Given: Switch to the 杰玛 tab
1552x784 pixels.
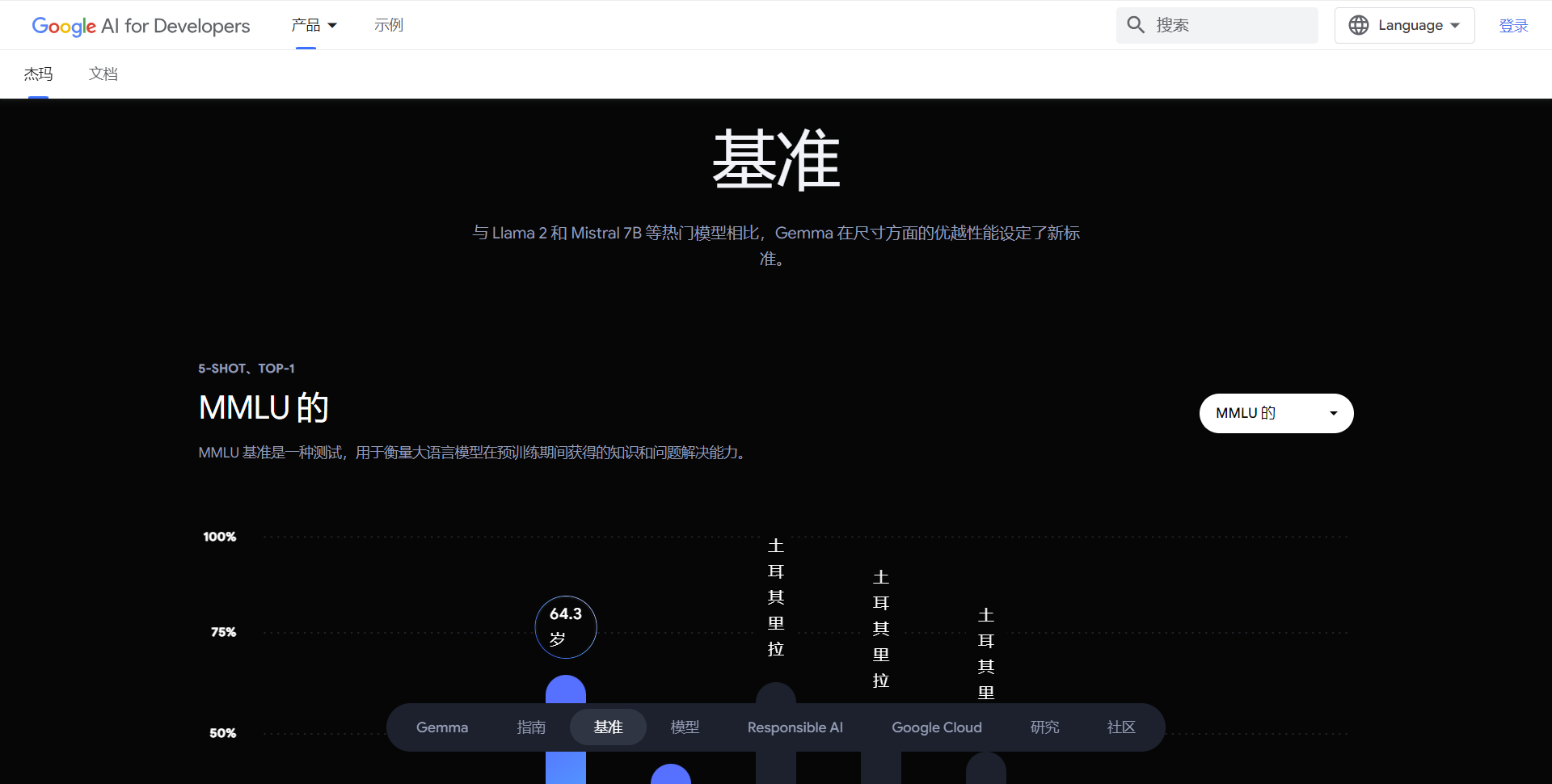Looking at the screenshot, I should tap(38, 74).
